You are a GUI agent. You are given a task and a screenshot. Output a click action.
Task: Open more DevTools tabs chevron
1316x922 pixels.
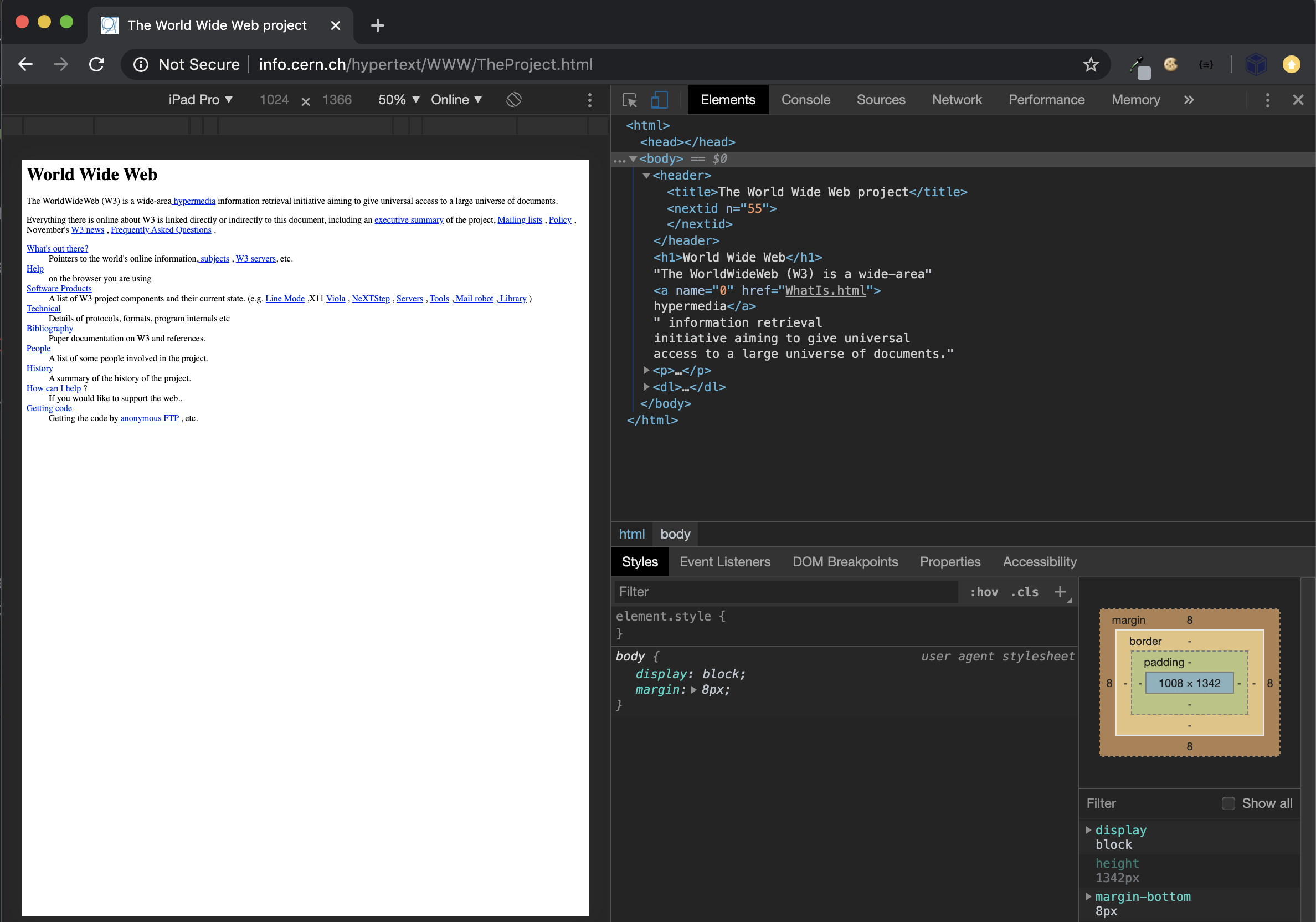point(1189,100)
